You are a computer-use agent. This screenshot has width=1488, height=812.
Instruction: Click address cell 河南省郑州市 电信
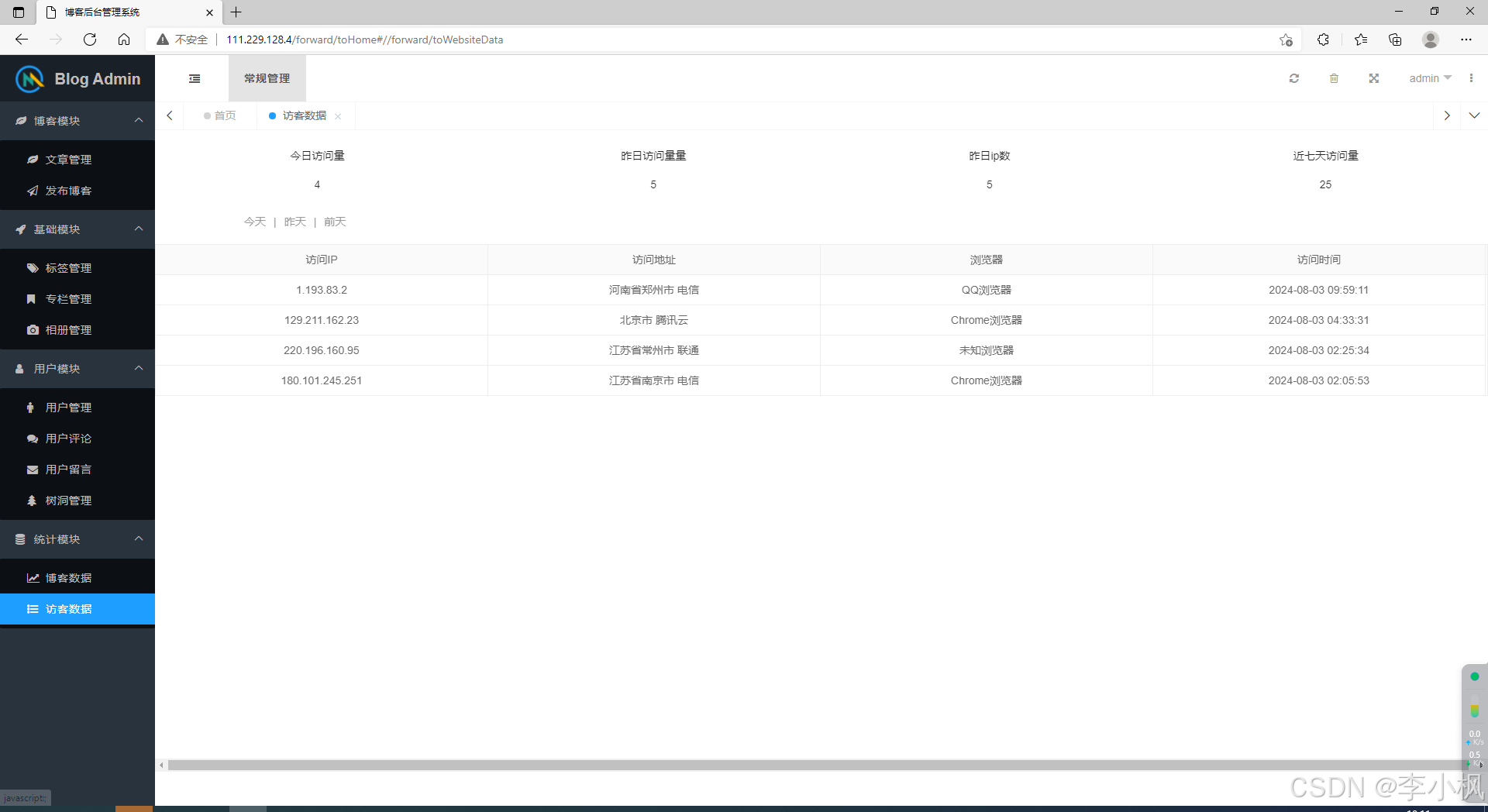(x=654, y=290)
